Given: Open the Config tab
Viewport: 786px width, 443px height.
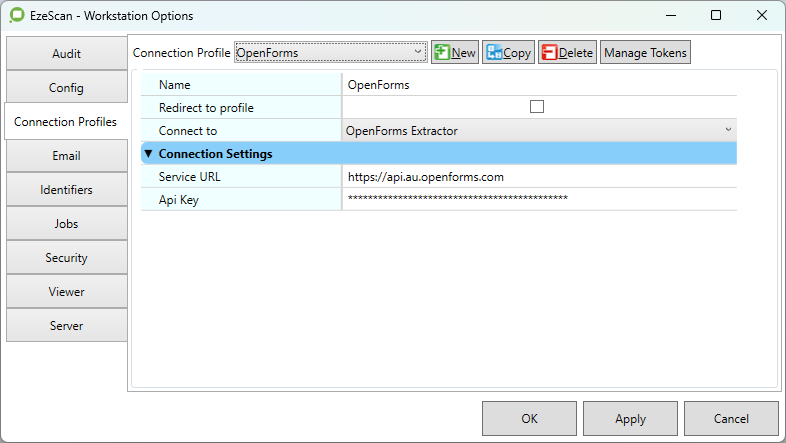Looking at the screenshot, I should tap(66, 88).
